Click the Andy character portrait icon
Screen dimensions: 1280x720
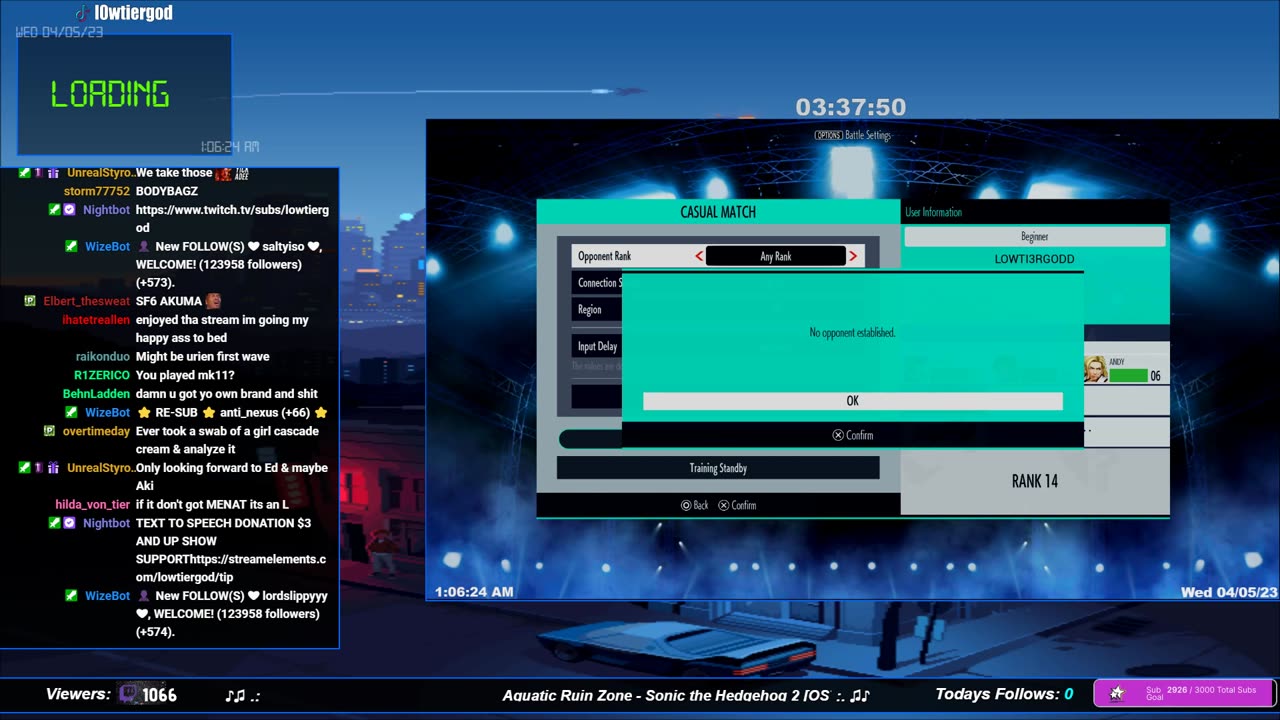pyautogui.click(x=1095, y=369)
